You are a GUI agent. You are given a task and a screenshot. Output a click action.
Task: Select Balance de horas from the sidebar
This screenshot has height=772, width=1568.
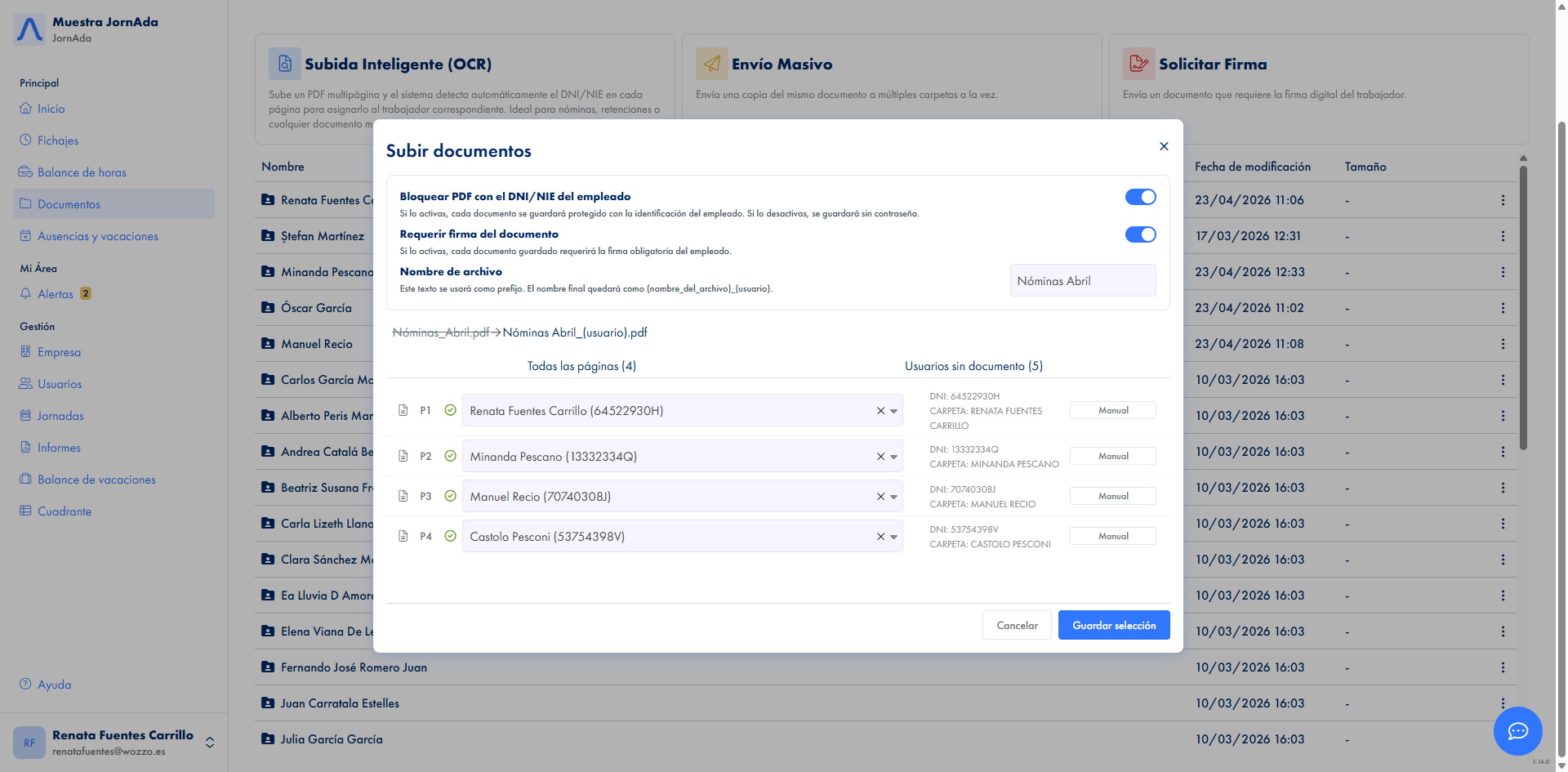pyautogui.click(x=81, y=172)
